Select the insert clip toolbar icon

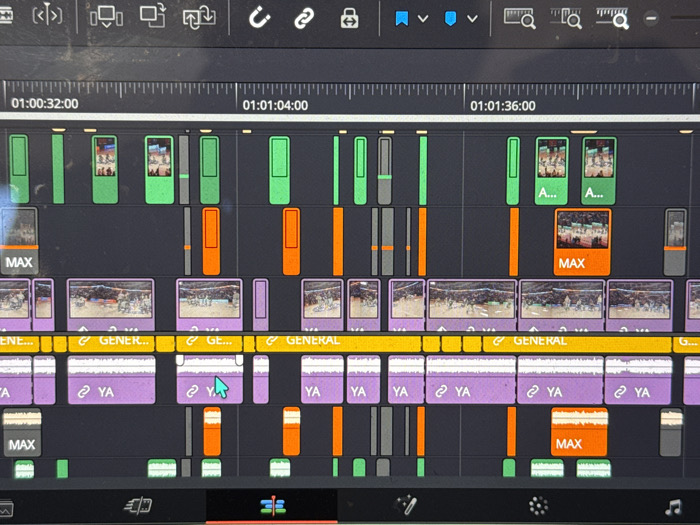pyautogui.click(x=106, y=17)
